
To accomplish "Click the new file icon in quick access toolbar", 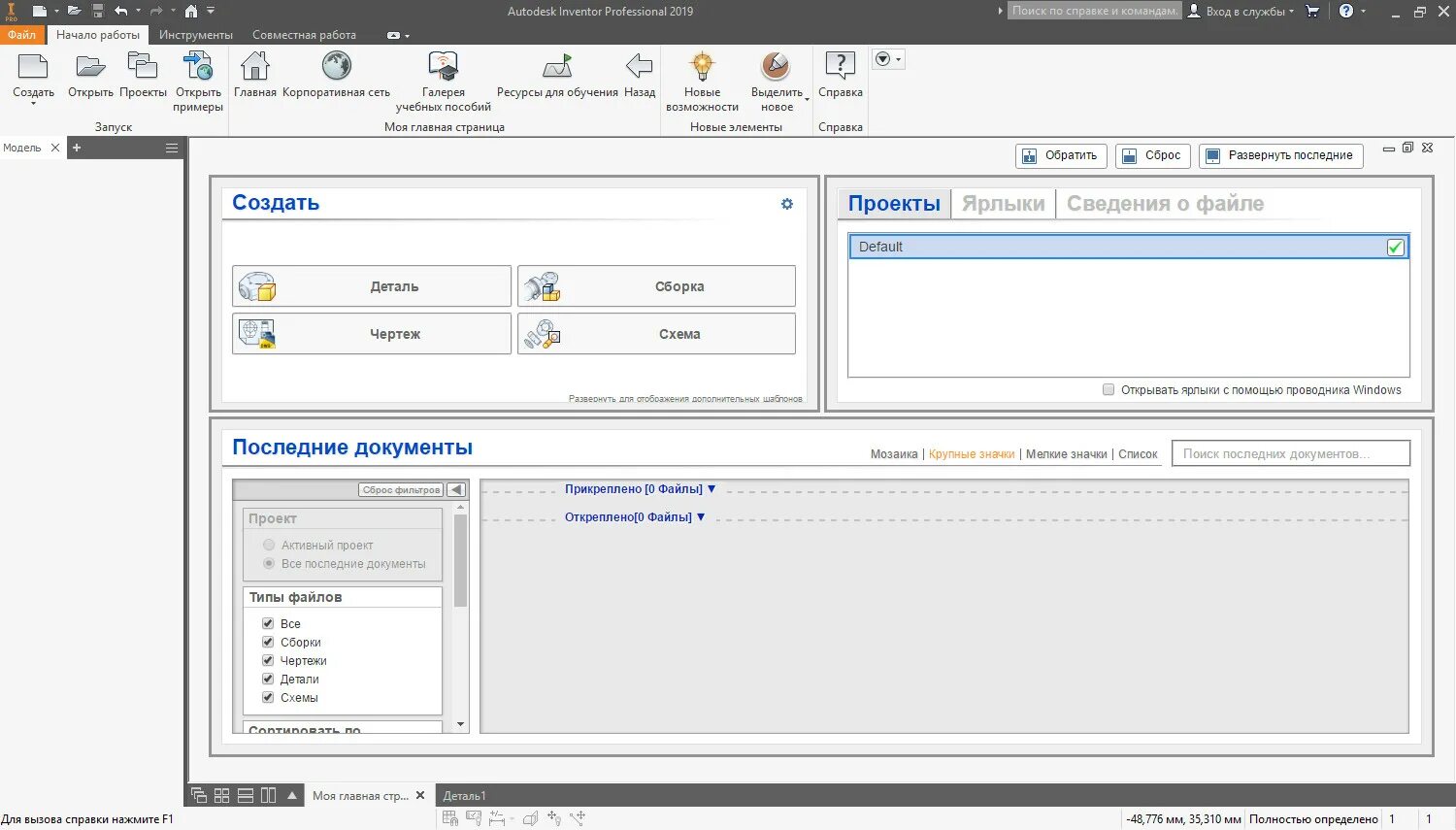I will (x=40, y=11).
